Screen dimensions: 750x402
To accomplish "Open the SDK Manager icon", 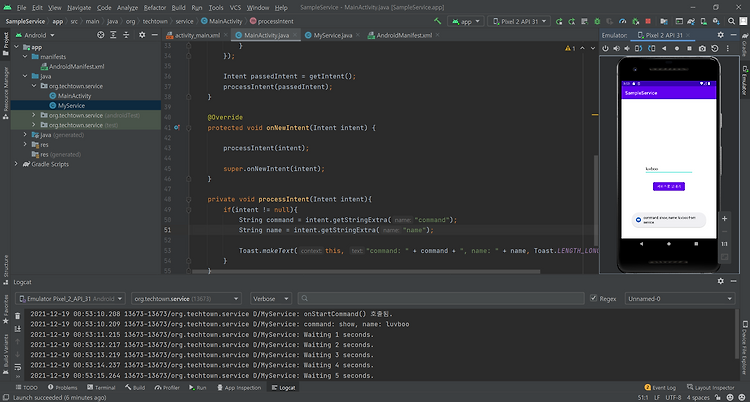I will click(716, 22).
